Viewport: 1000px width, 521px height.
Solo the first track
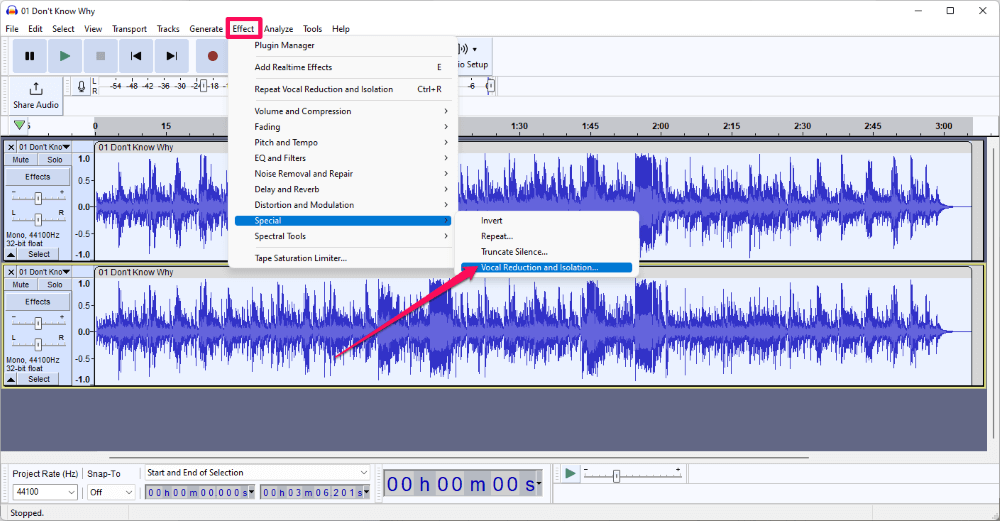pos(55,160)
